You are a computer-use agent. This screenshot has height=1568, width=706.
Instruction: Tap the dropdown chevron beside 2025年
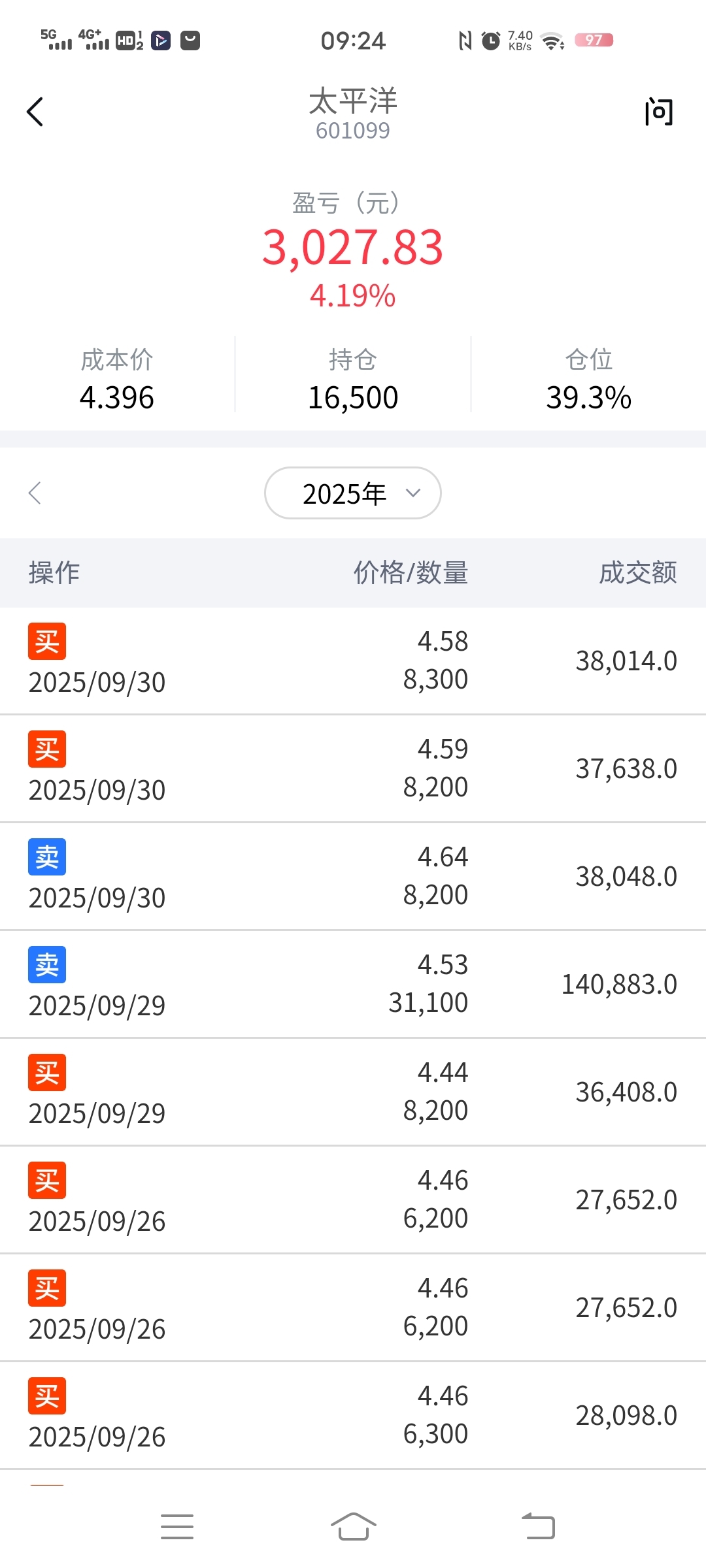(413, 493)
